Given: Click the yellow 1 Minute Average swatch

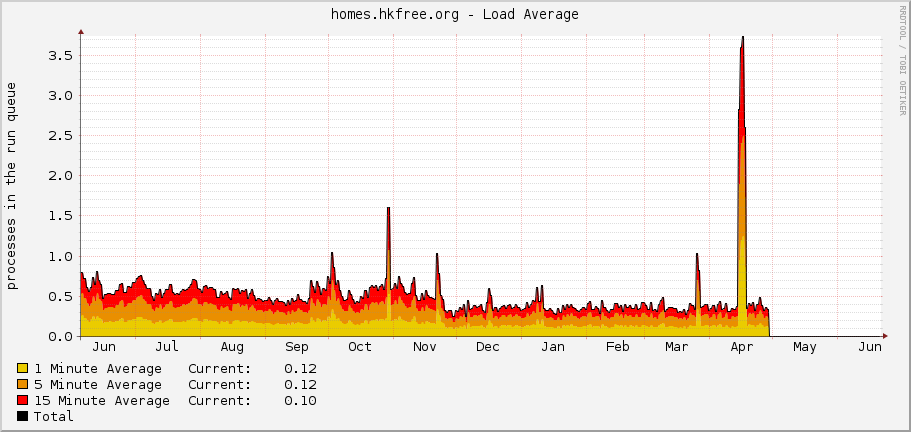Looking at the screenshot, I should point(23,368).
